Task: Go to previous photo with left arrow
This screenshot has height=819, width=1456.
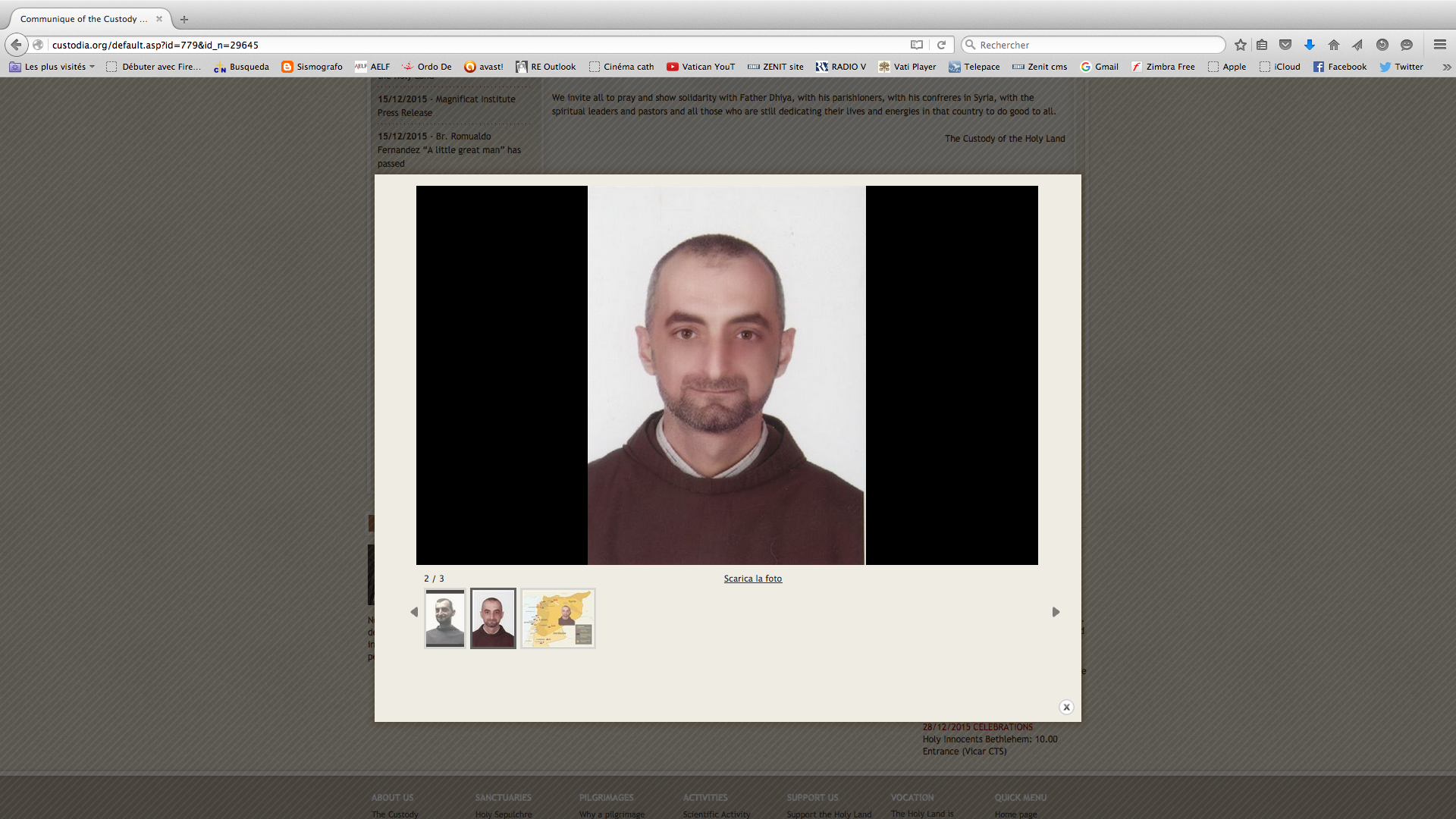Action: click(x=414, y=612)
